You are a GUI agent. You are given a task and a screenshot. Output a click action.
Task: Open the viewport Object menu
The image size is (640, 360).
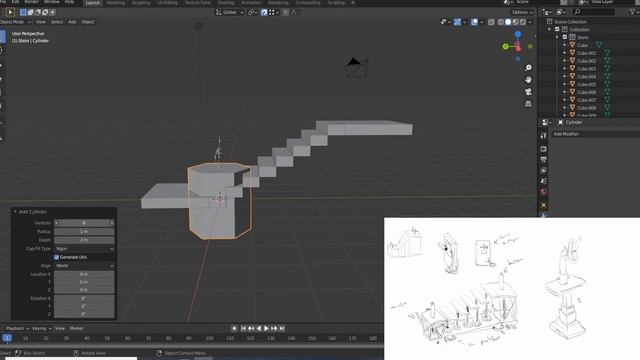88,22
